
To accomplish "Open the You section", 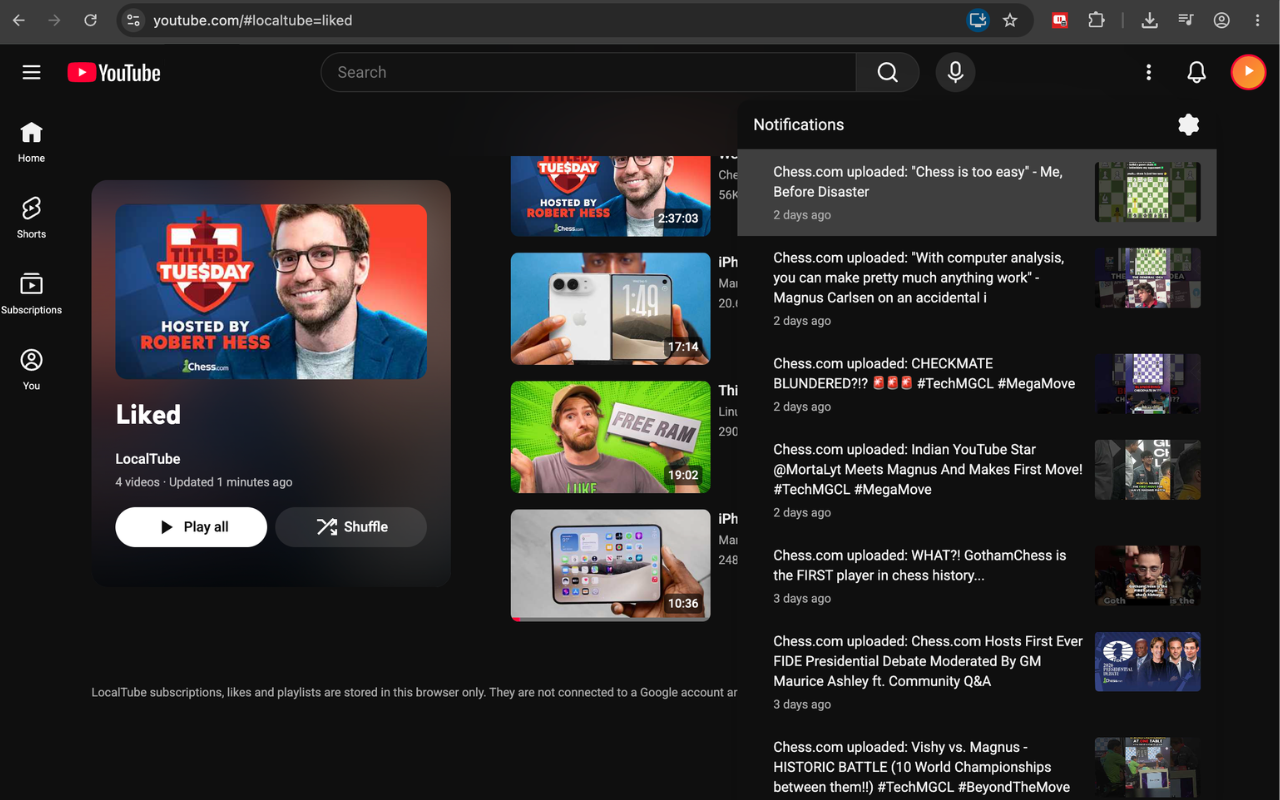I will click(31, 369).
